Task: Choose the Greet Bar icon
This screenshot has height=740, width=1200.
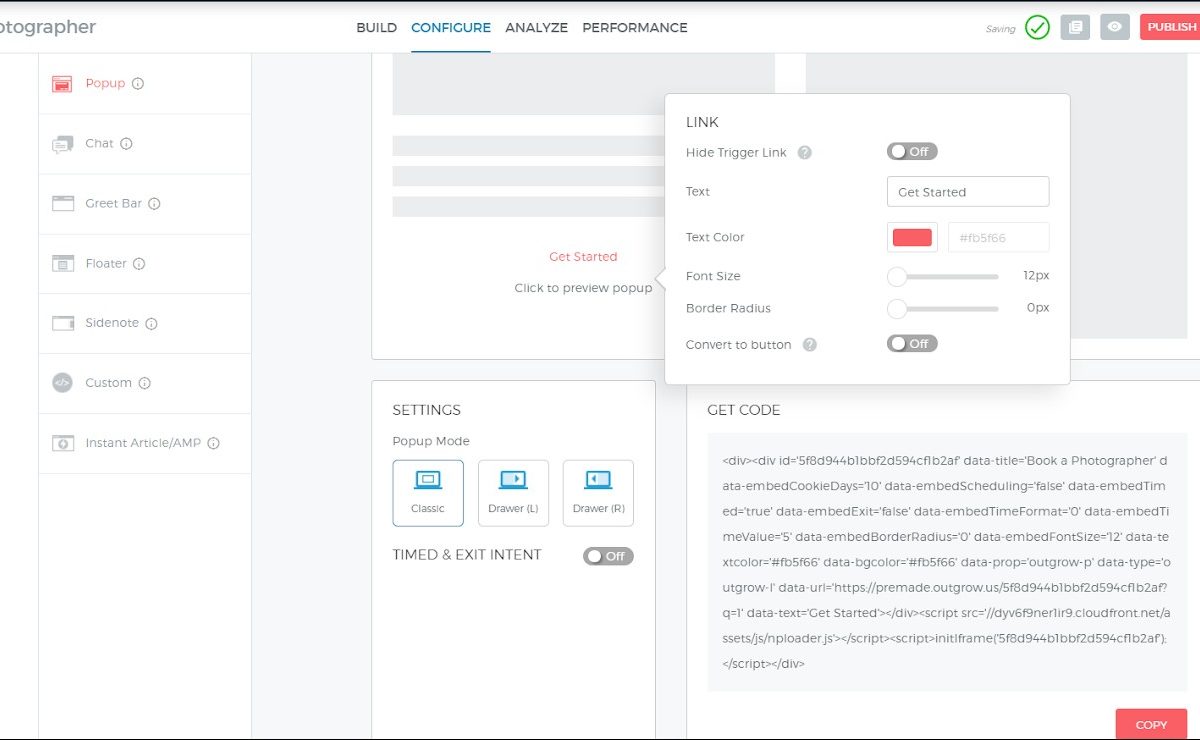Action: (62, 204)
